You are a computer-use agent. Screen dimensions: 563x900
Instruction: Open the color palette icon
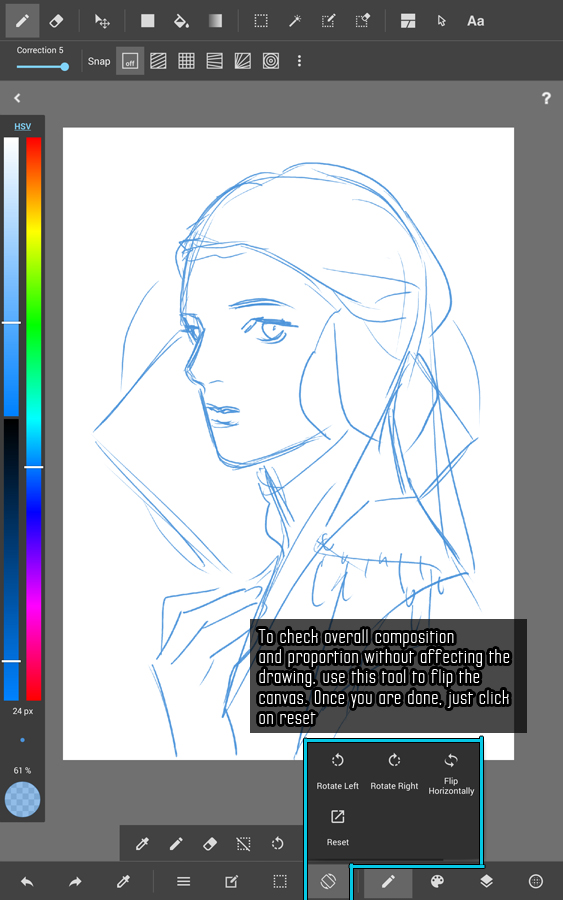coord(437,881)
